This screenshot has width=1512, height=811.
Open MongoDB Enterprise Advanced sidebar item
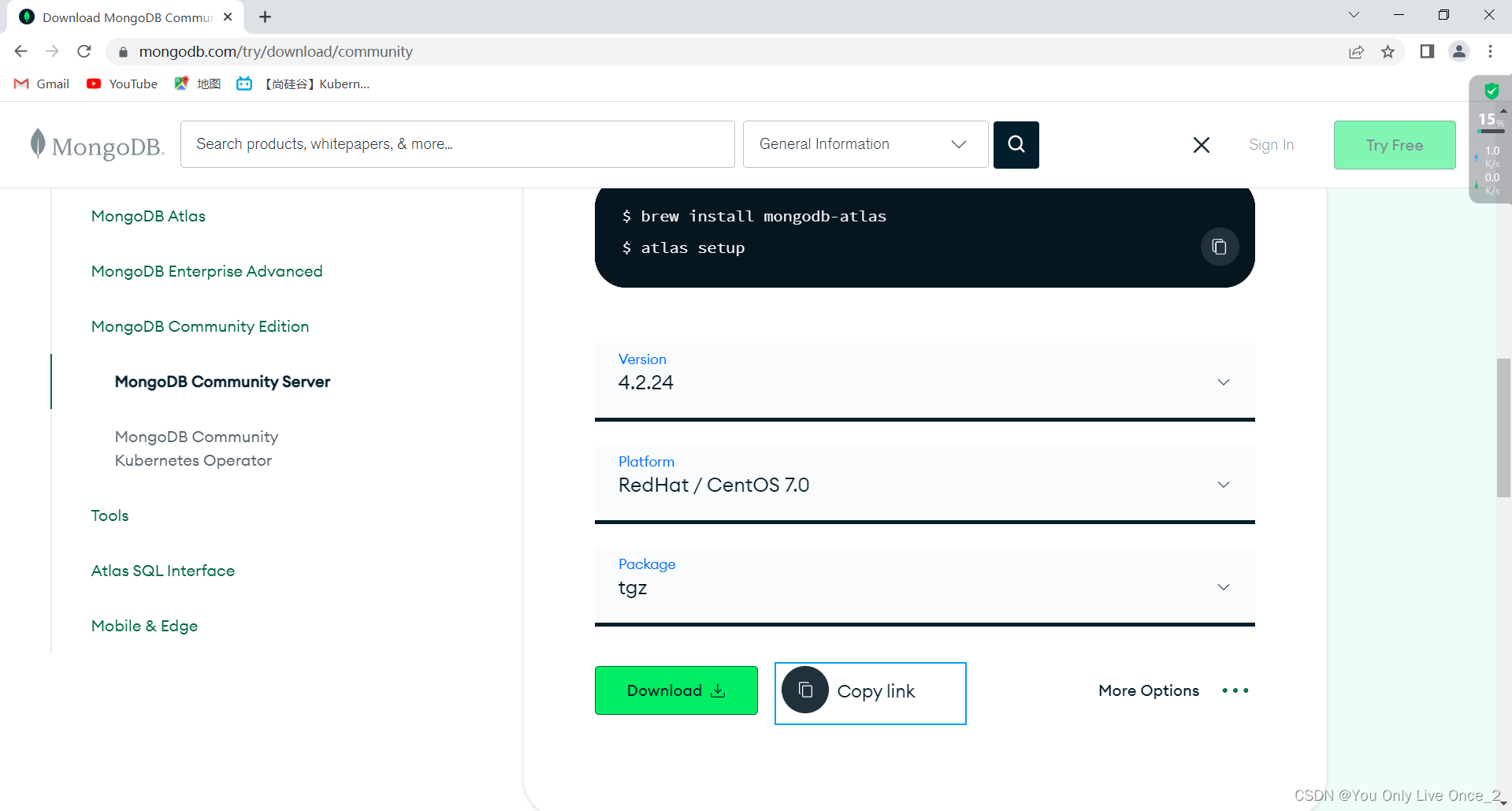tap(206, 271)
